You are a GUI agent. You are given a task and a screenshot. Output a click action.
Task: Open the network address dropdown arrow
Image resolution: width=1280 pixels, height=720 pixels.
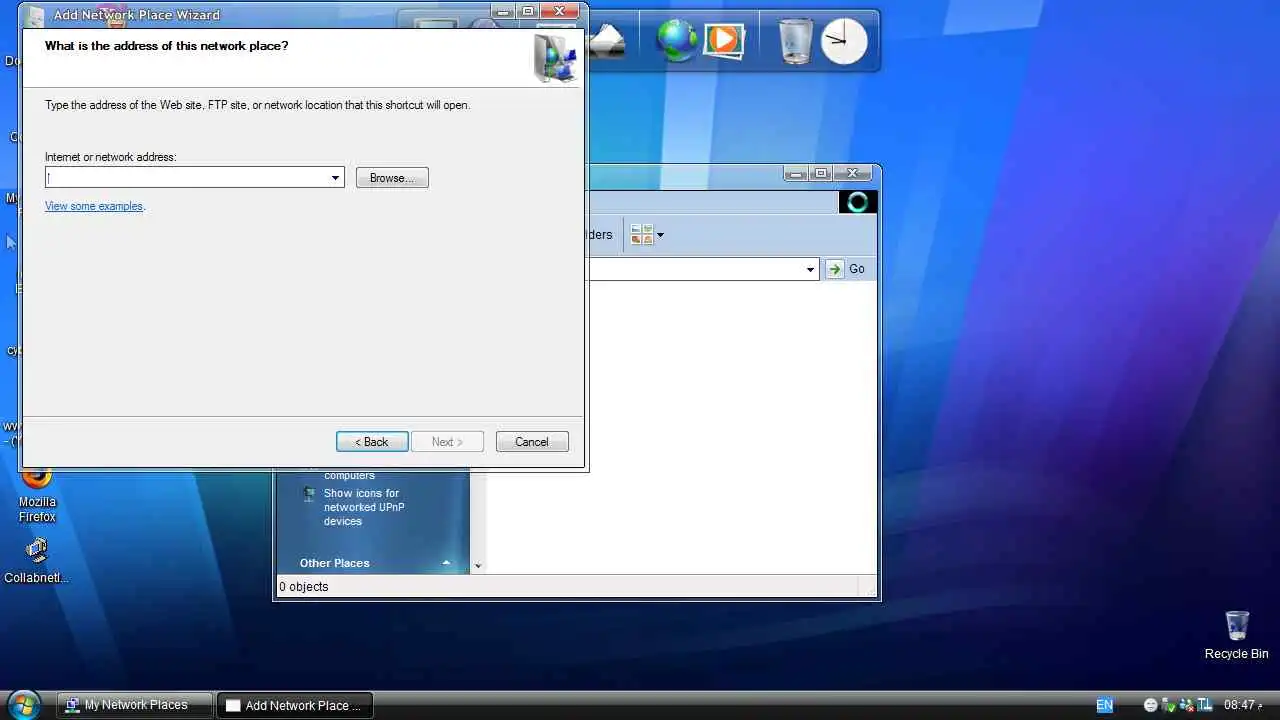335,177
